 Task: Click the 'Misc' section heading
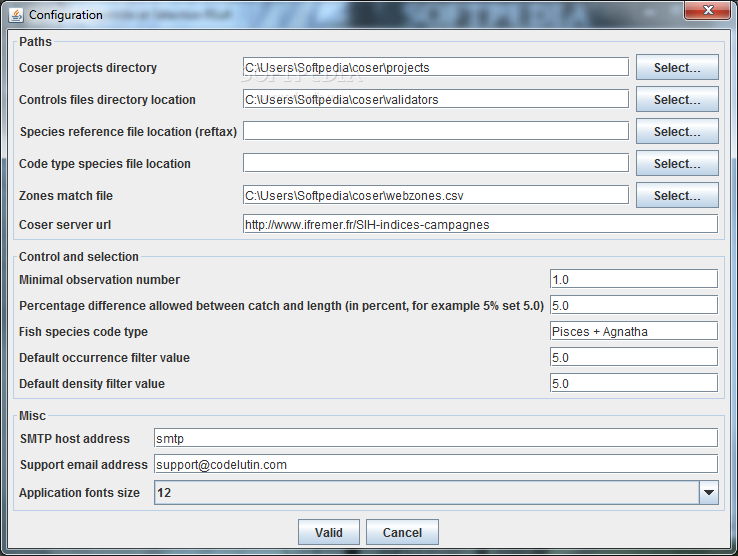pos(32,416)
